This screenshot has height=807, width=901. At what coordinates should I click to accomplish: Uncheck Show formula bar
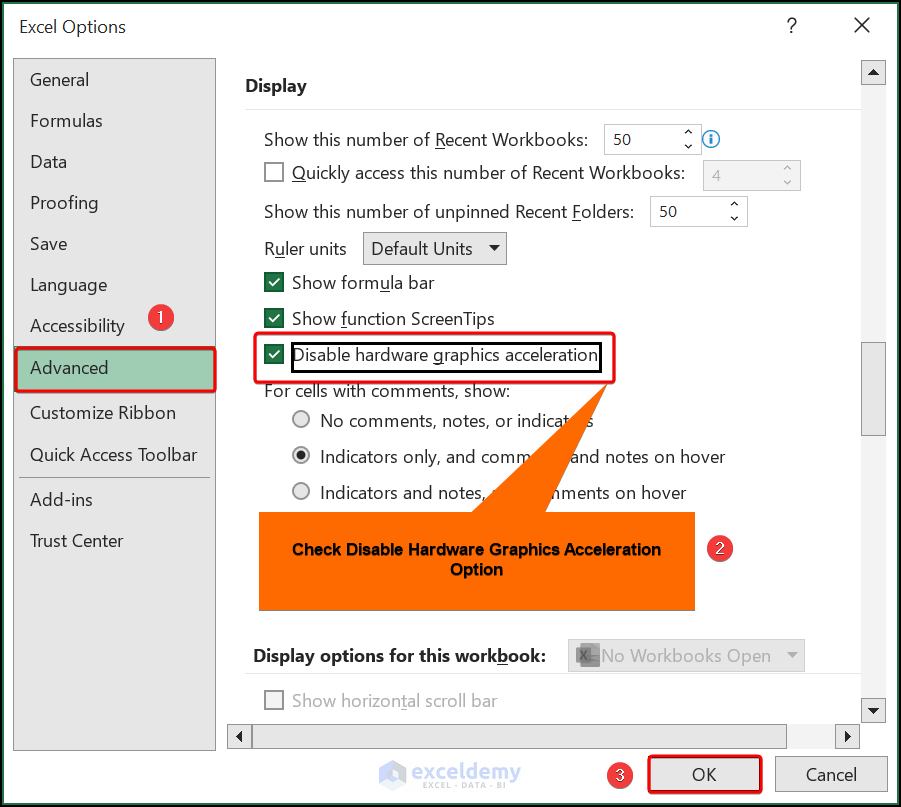[x=274, y=282]
